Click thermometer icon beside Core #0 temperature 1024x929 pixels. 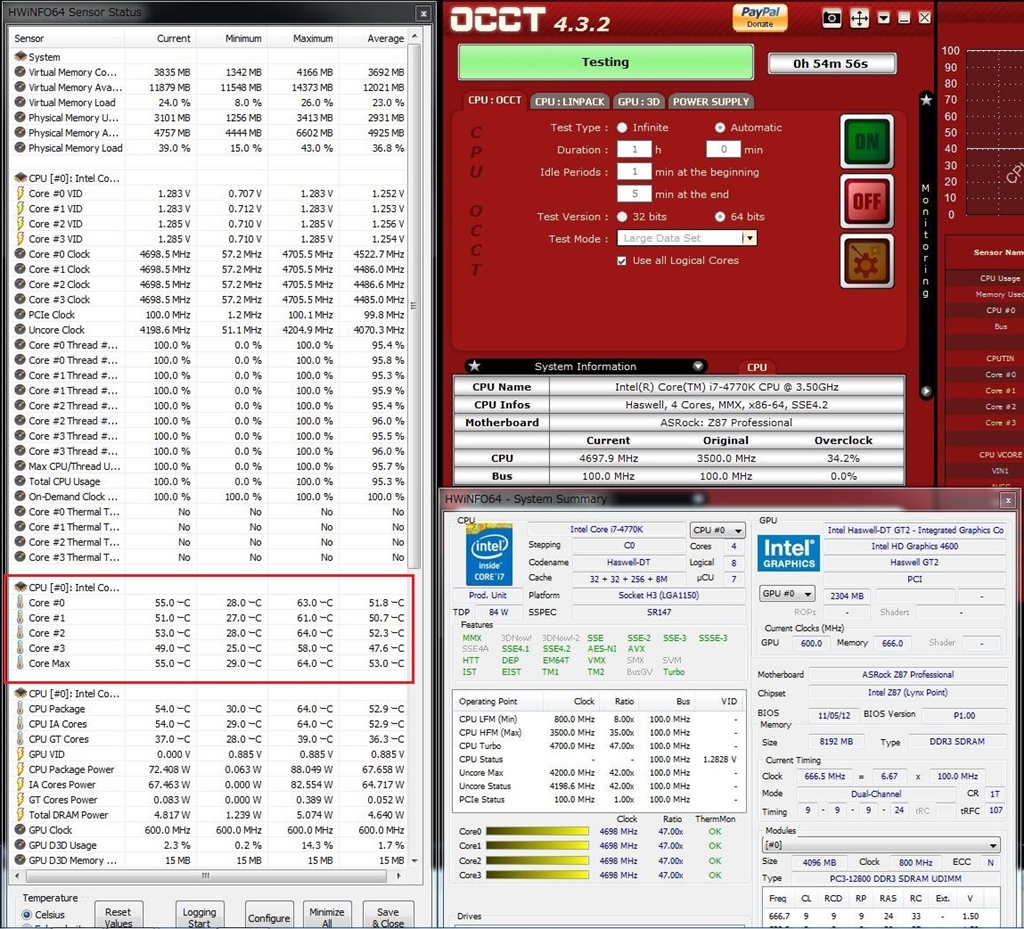point(20,603)
